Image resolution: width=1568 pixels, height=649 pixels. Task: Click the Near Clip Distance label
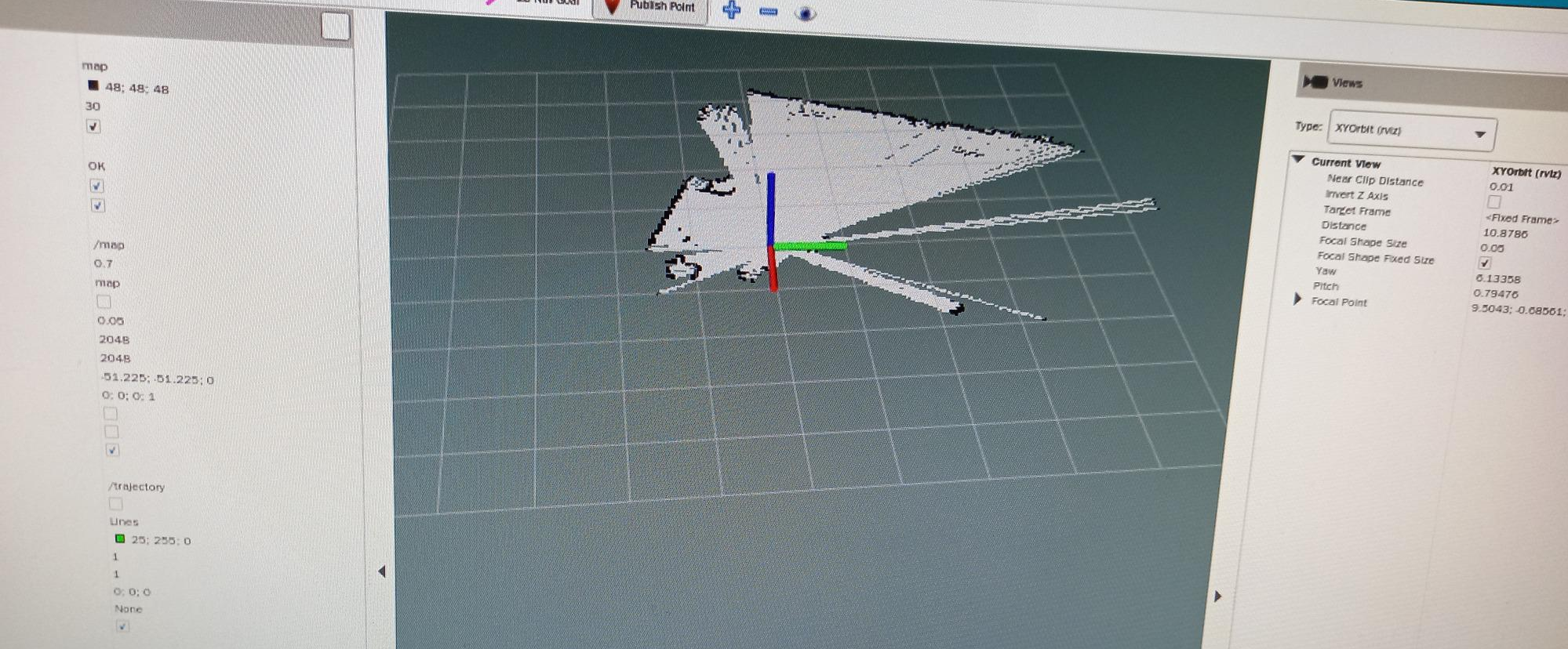(1374, 180)
